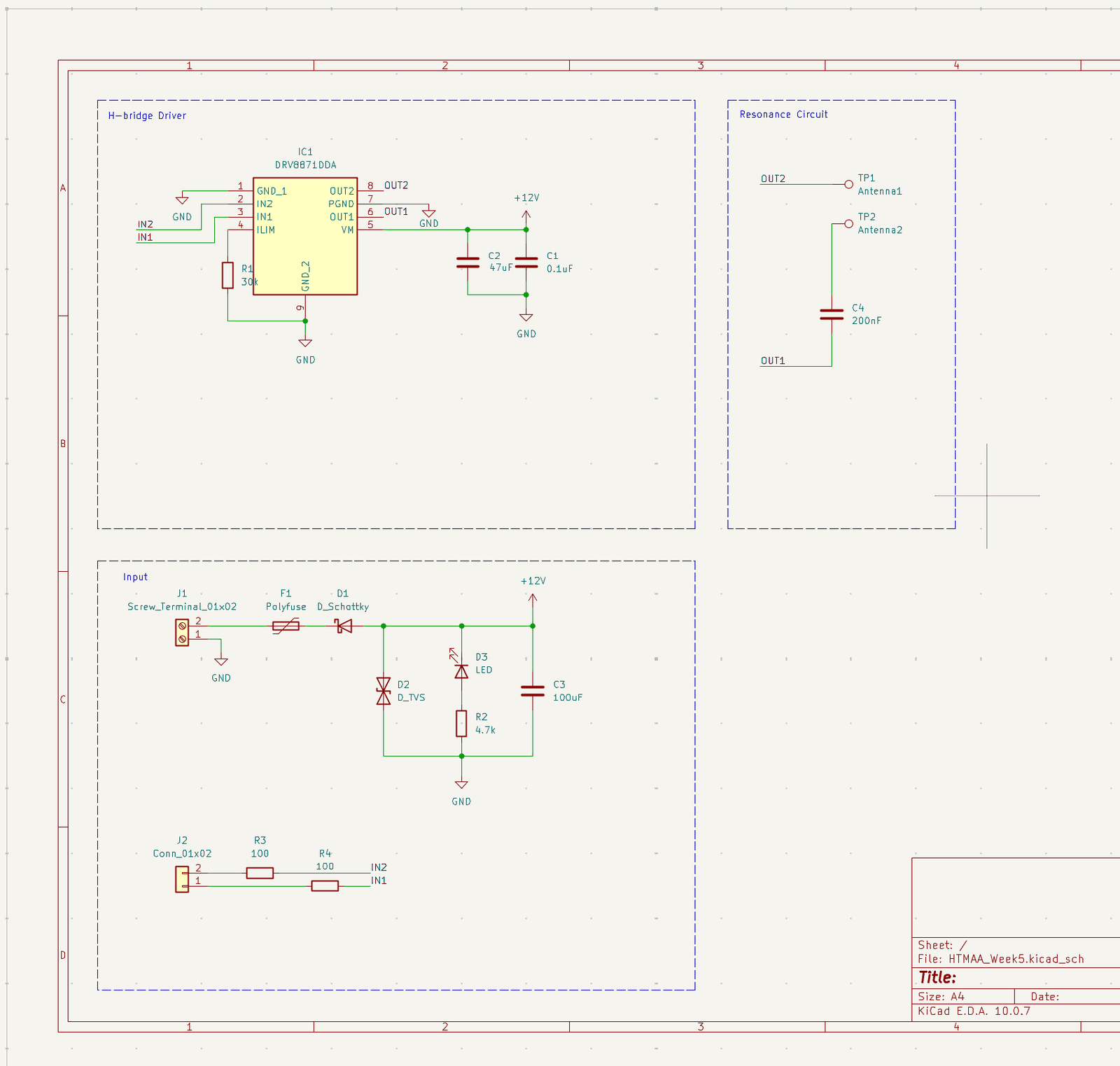
Task: Click the 'Resonance Circuit' block title
Action: click(x=783, y=114)
